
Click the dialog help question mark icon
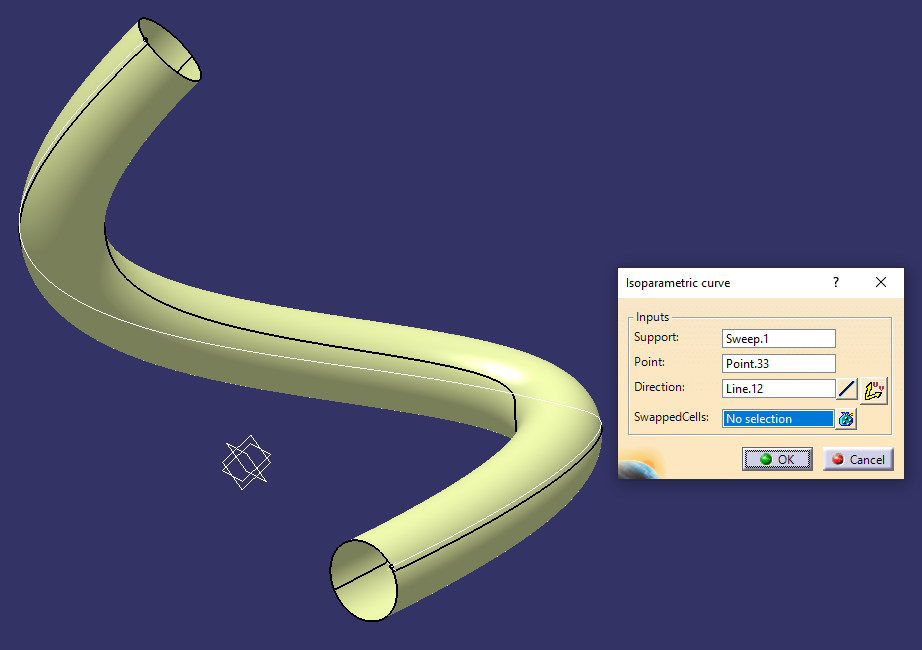click(835, 282)
